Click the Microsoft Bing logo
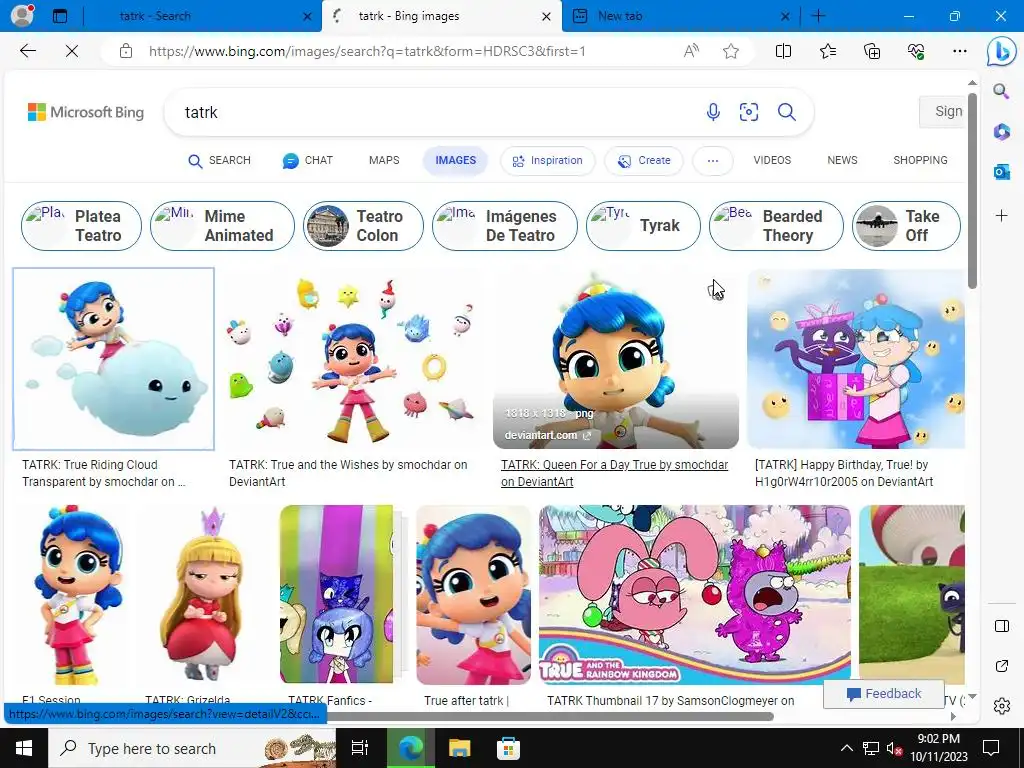Viewport: 1024px width, 768px height. point(86,112)
